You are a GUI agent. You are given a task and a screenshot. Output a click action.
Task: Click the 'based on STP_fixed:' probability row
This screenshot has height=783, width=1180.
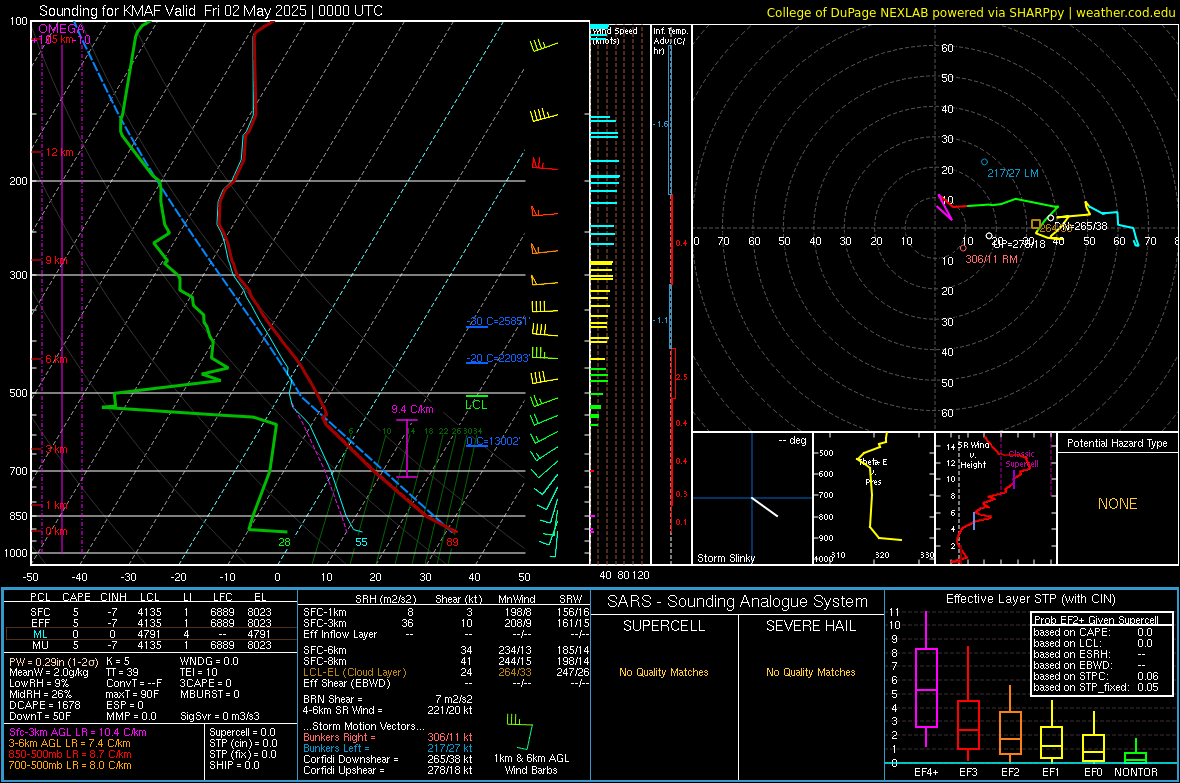tap(1096, 687)
